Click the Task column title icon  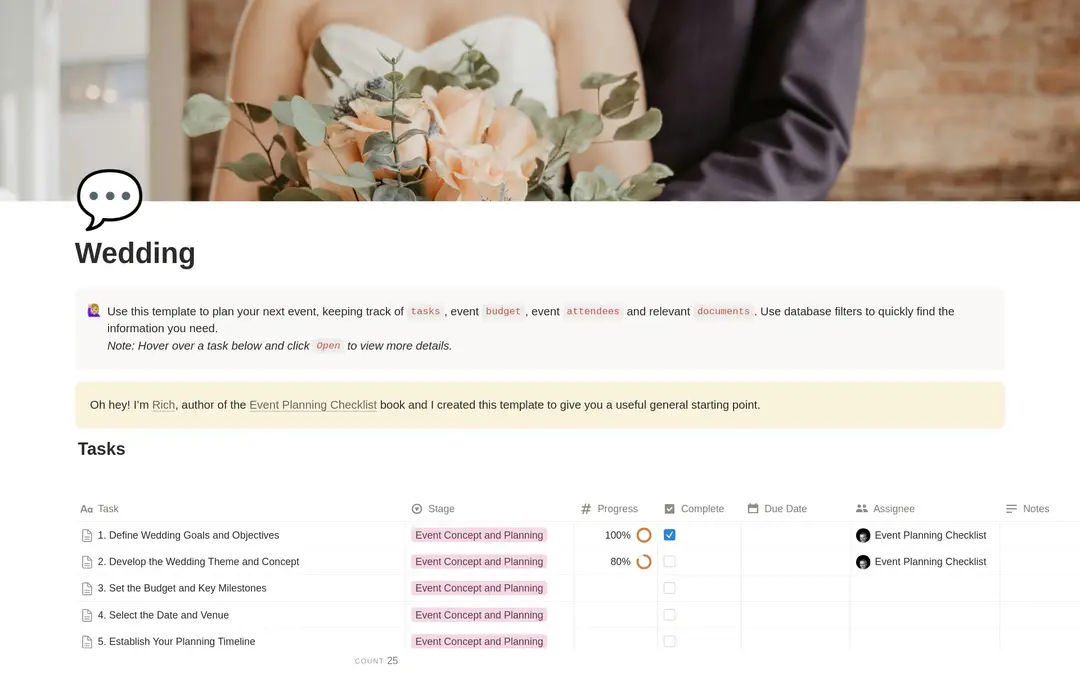pos(86,509)
